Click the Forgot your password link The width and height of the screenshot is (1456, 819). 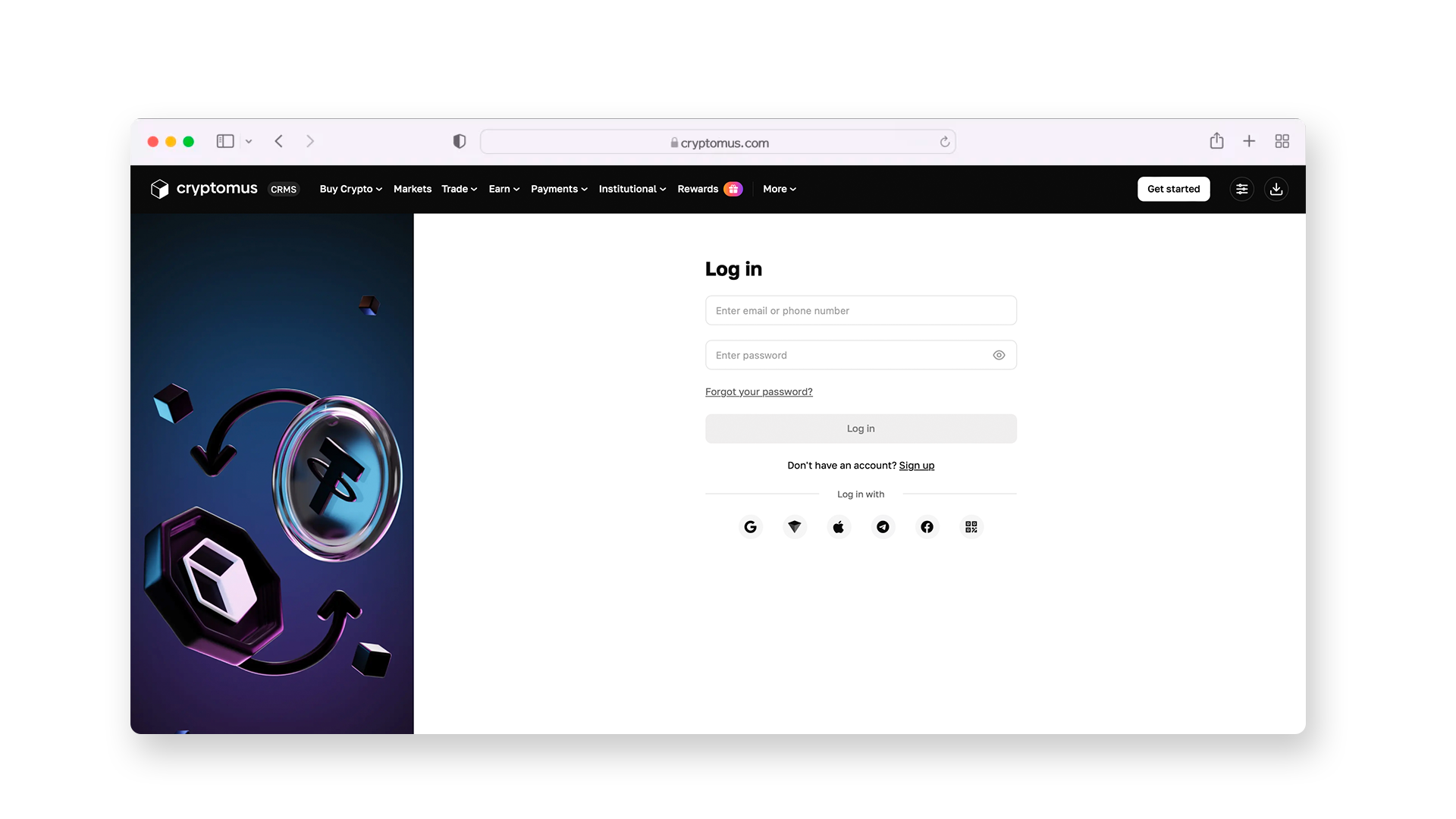(x=758, y=392)
